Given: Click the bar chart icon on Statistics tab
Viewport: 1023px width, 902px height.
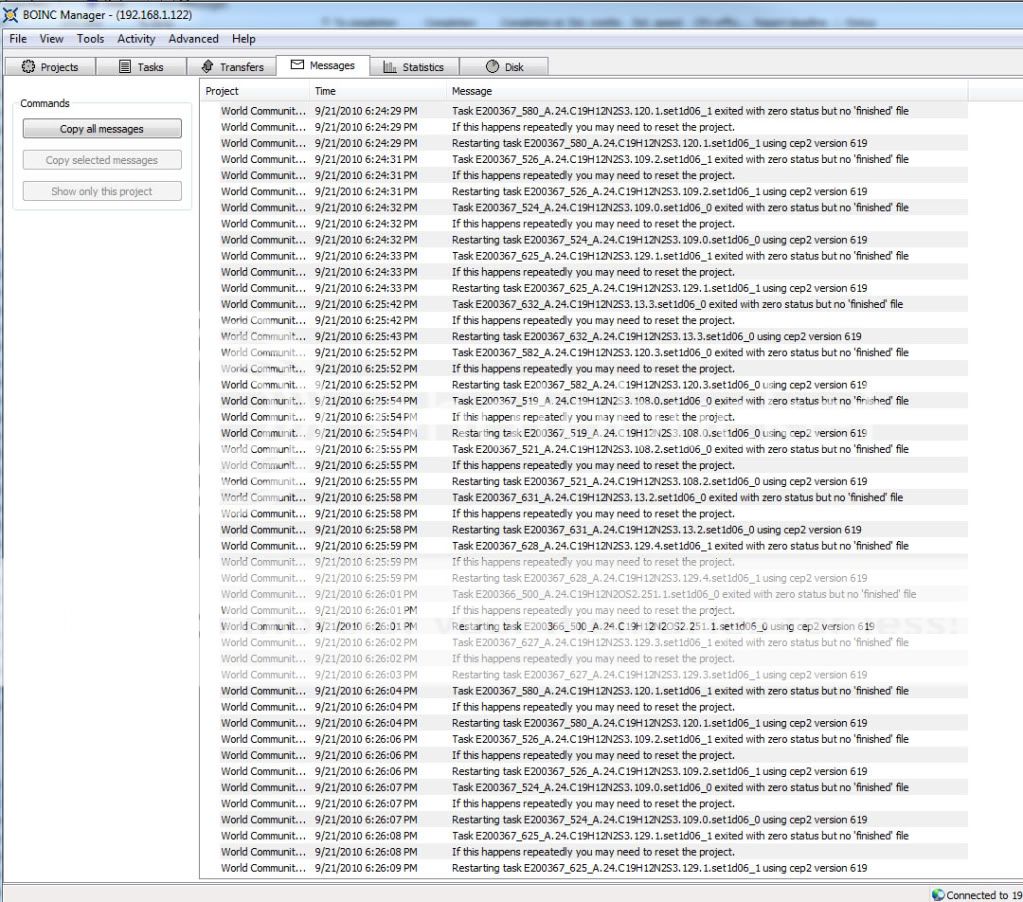Looking at the screenshot, I should (389, 67).
